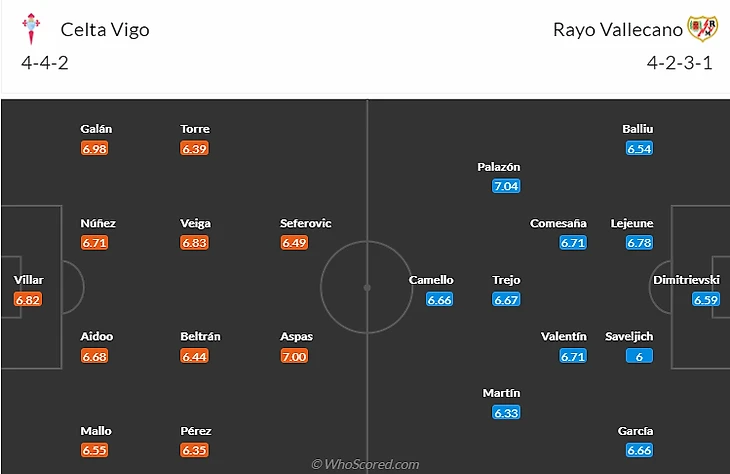Click the Rayo Vallecano club crest

click(x=702, y=28)
